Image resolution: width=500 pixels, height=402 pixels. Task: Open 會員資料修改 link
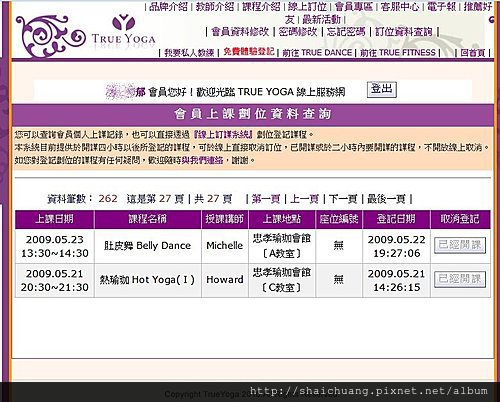point(240,32)
